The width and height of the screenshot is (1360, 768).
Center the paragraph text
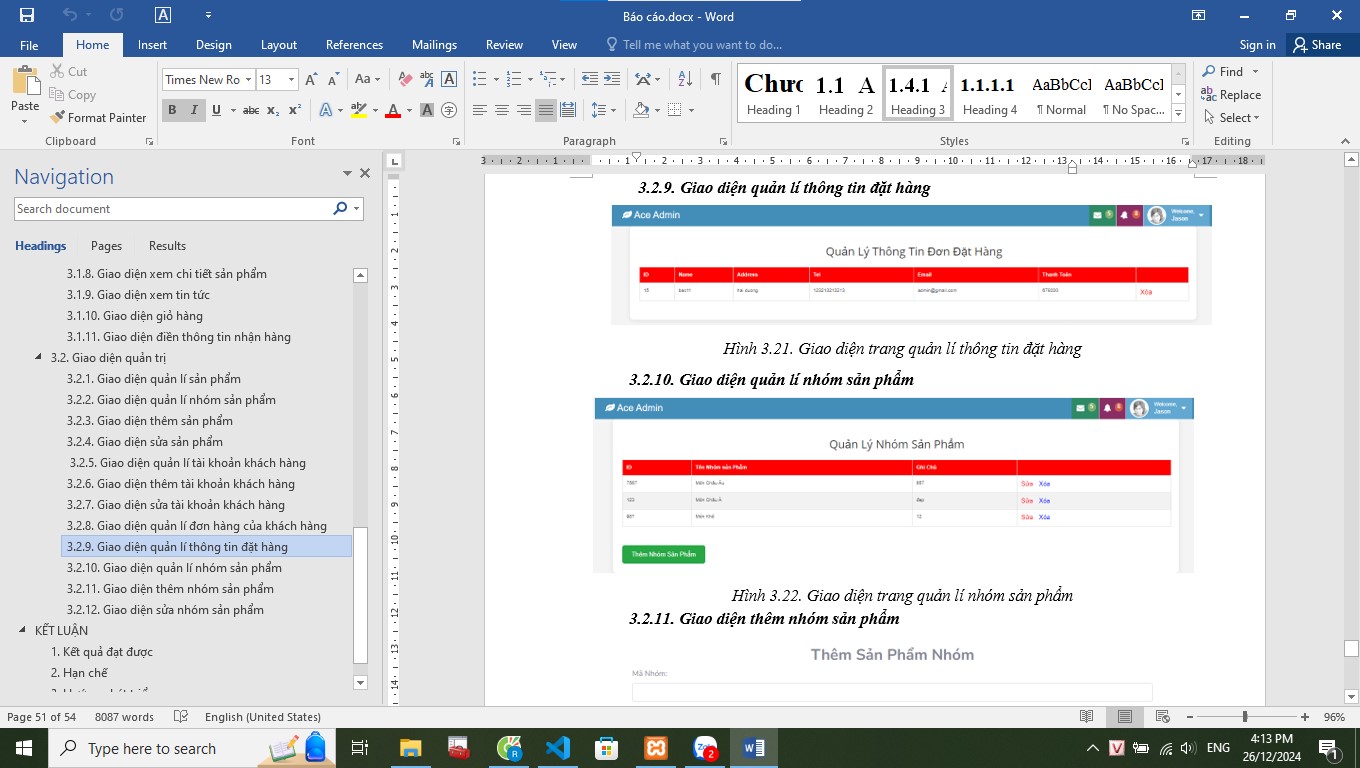pyautogui.click(x=502, y=110)
